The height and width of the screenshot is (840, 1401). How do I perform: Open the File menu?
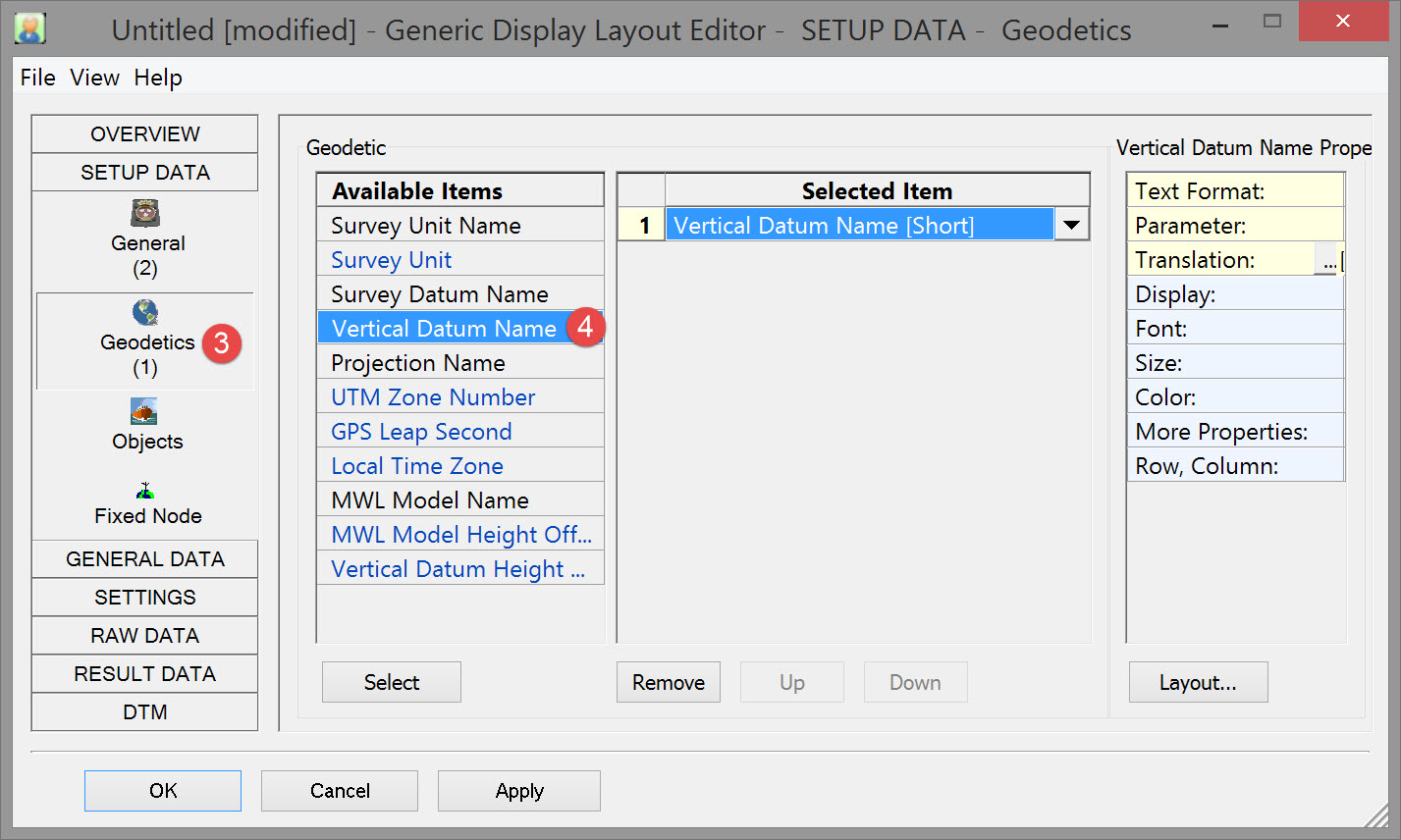(x=38, y=78)
